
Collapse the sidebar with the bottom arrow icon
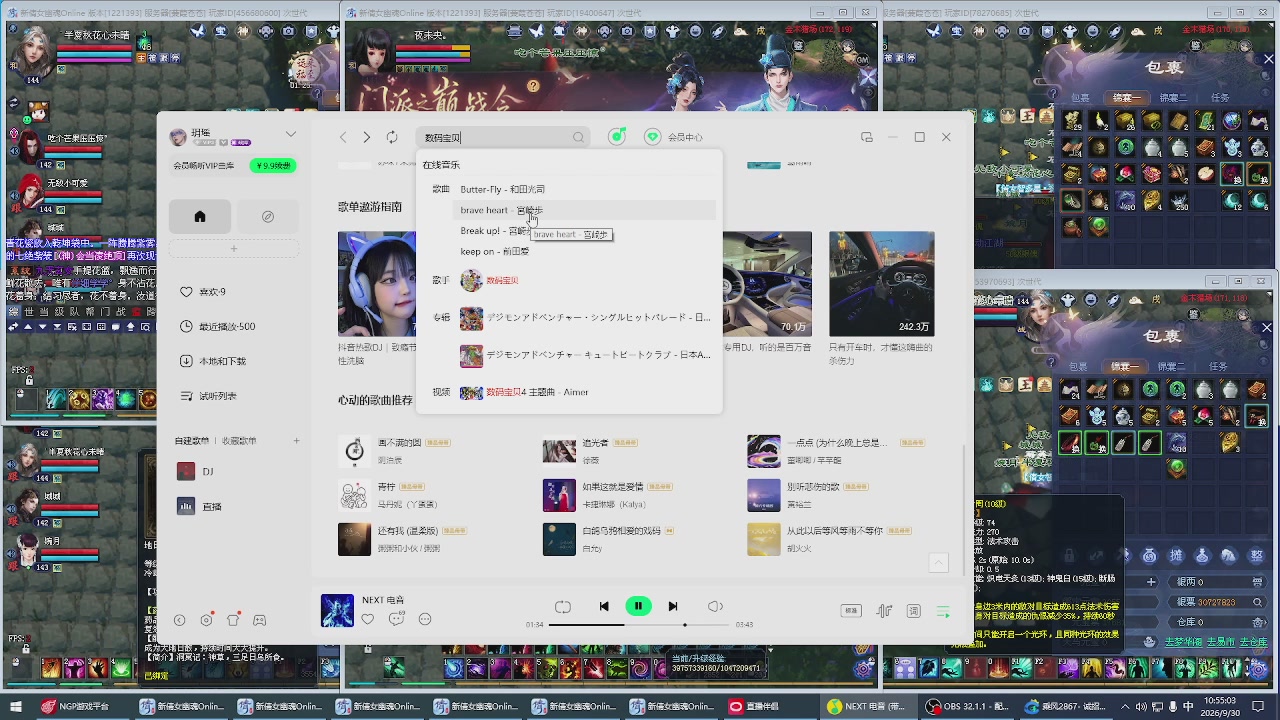(x=180, y=620)
